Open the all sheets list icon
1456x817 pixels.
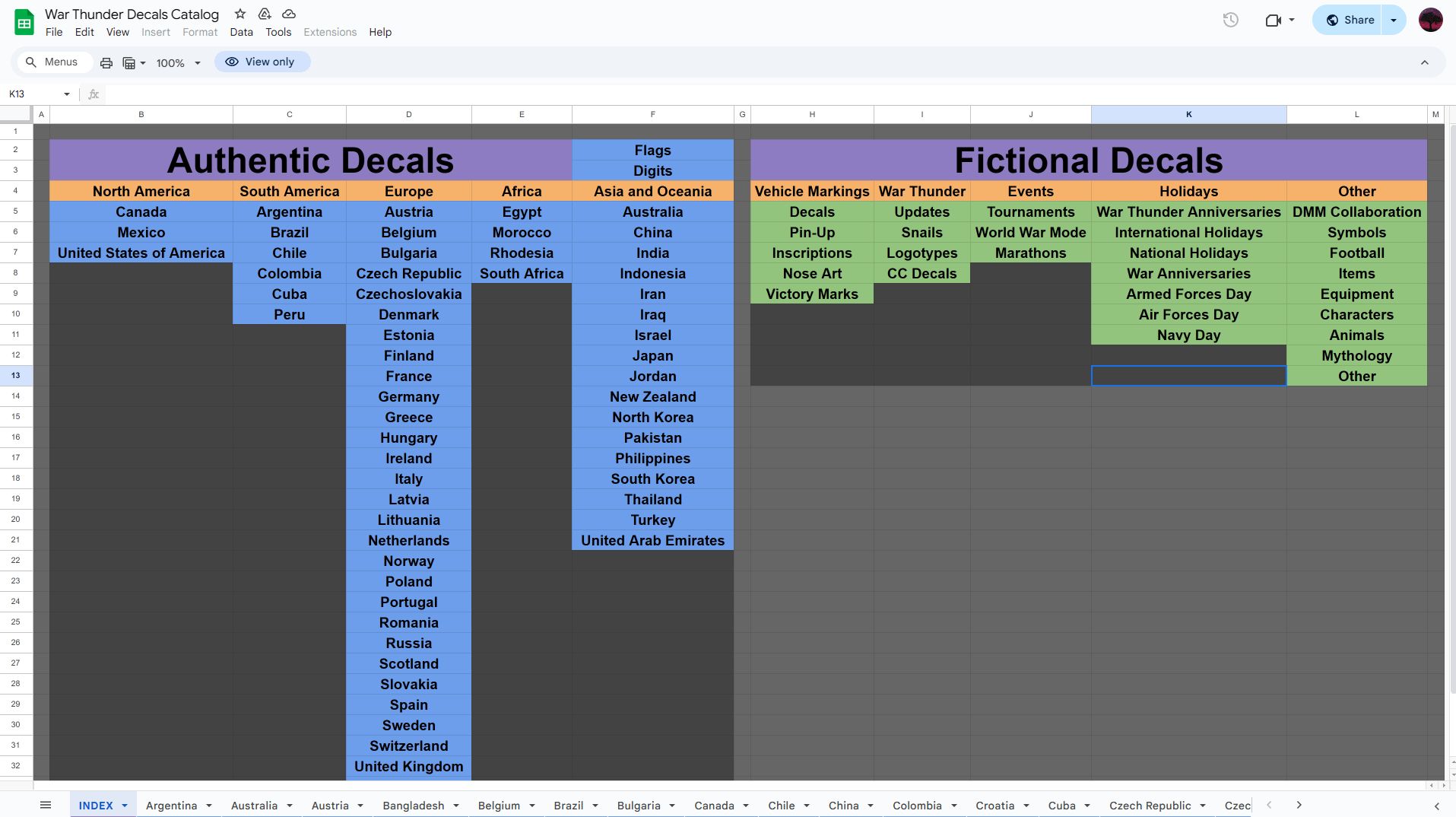click(46, 805)
